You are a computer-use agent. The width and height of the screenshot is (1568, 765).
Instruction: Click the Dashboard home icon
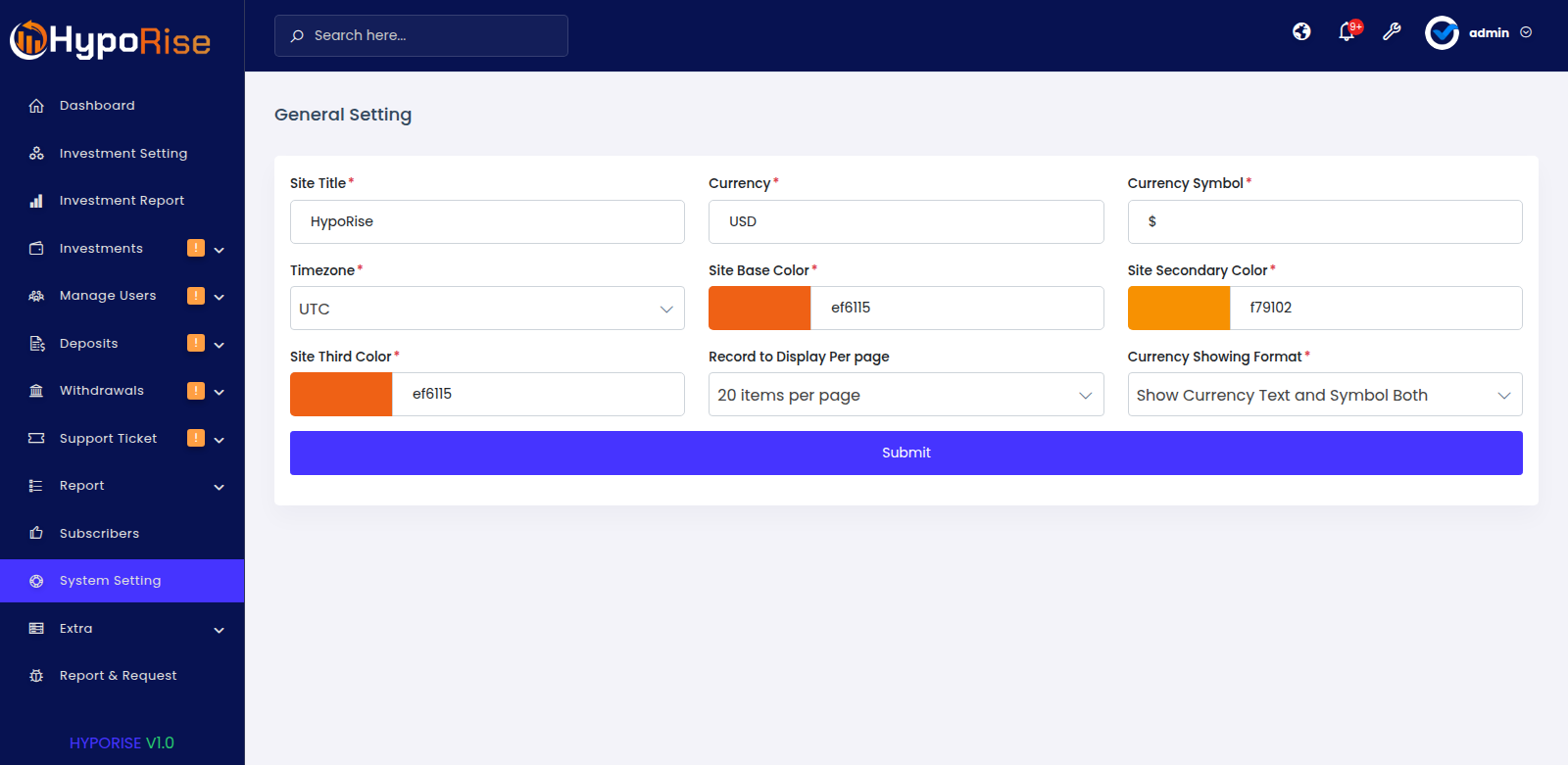click(36, 106)
